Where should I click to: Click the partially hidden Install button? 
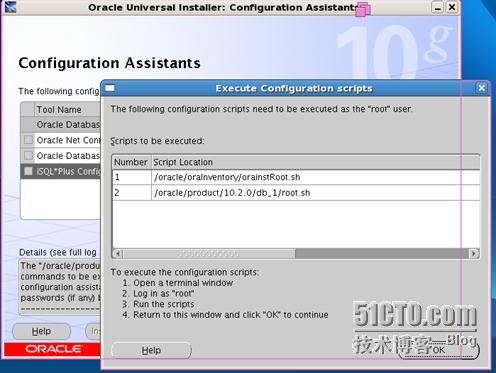(93, 331)
